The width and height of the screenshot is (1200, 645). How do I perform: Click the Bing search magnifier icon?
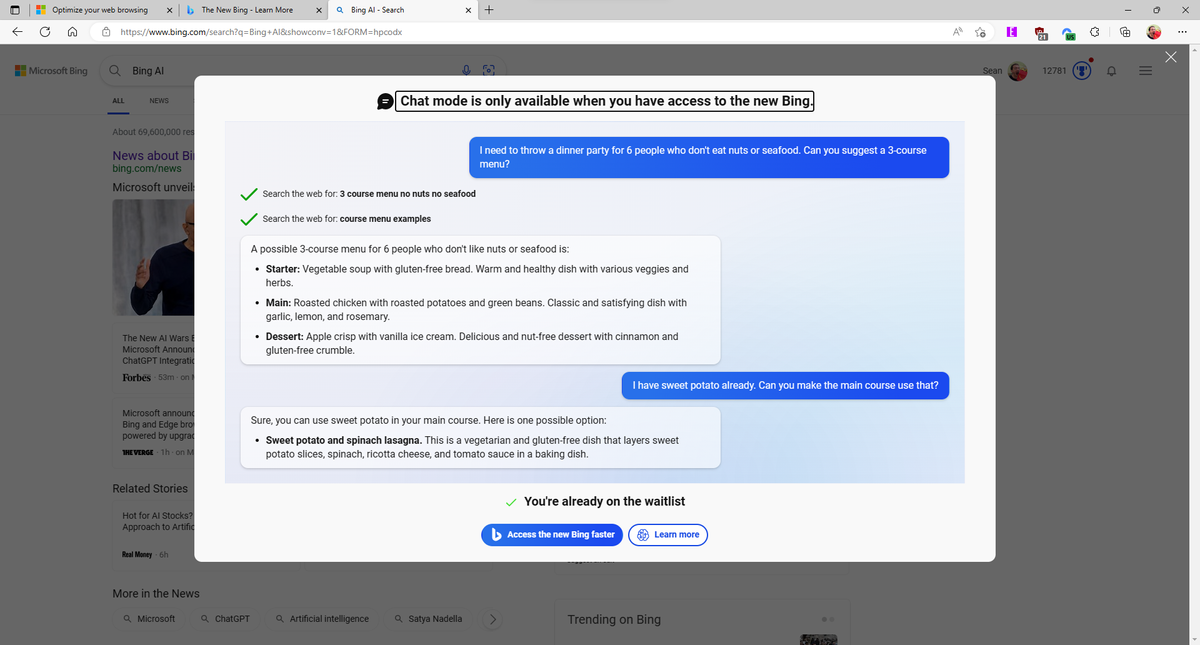click(116, 71)
